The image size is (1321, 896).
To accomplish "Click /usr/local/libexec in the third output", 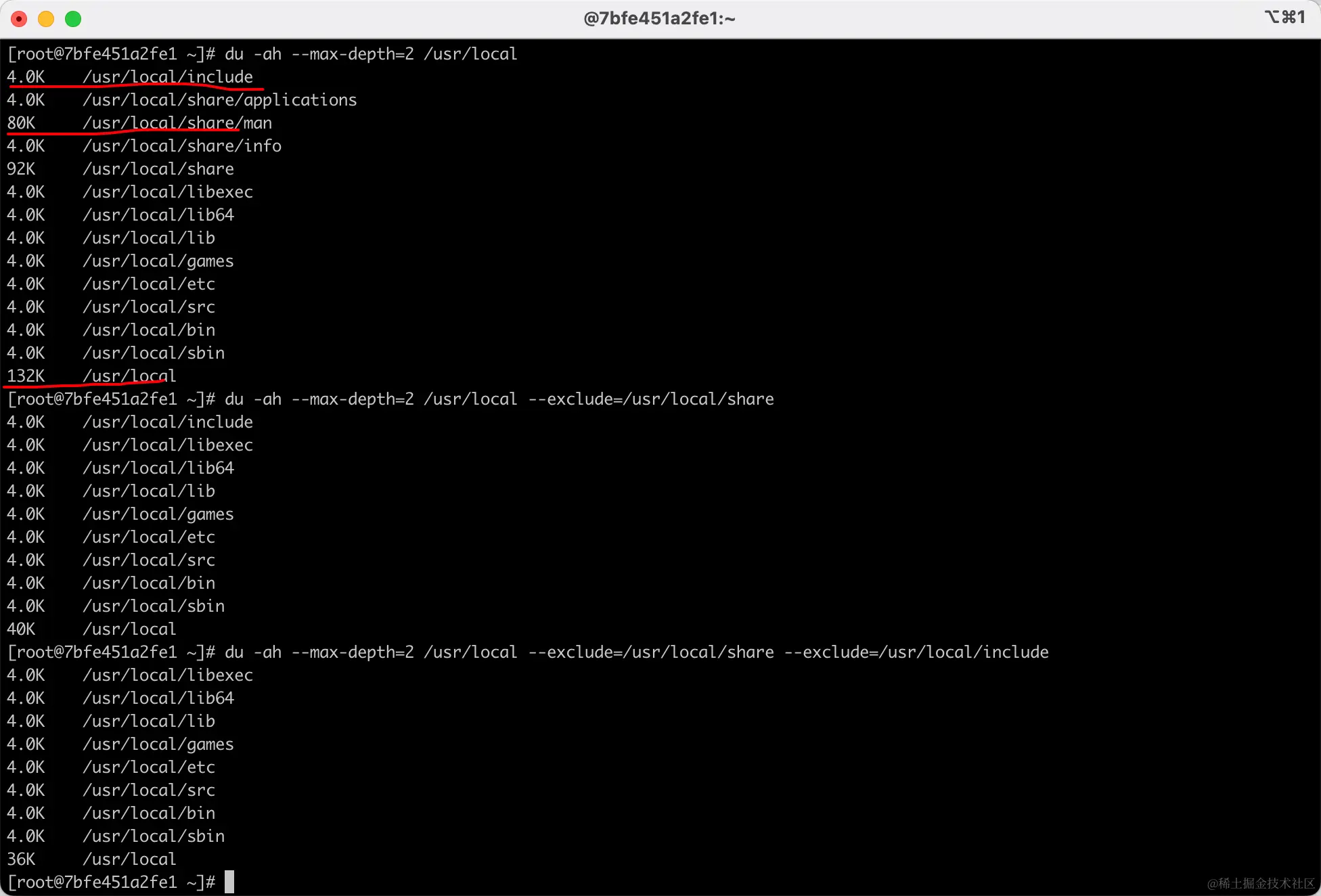I will coord(168,675).
